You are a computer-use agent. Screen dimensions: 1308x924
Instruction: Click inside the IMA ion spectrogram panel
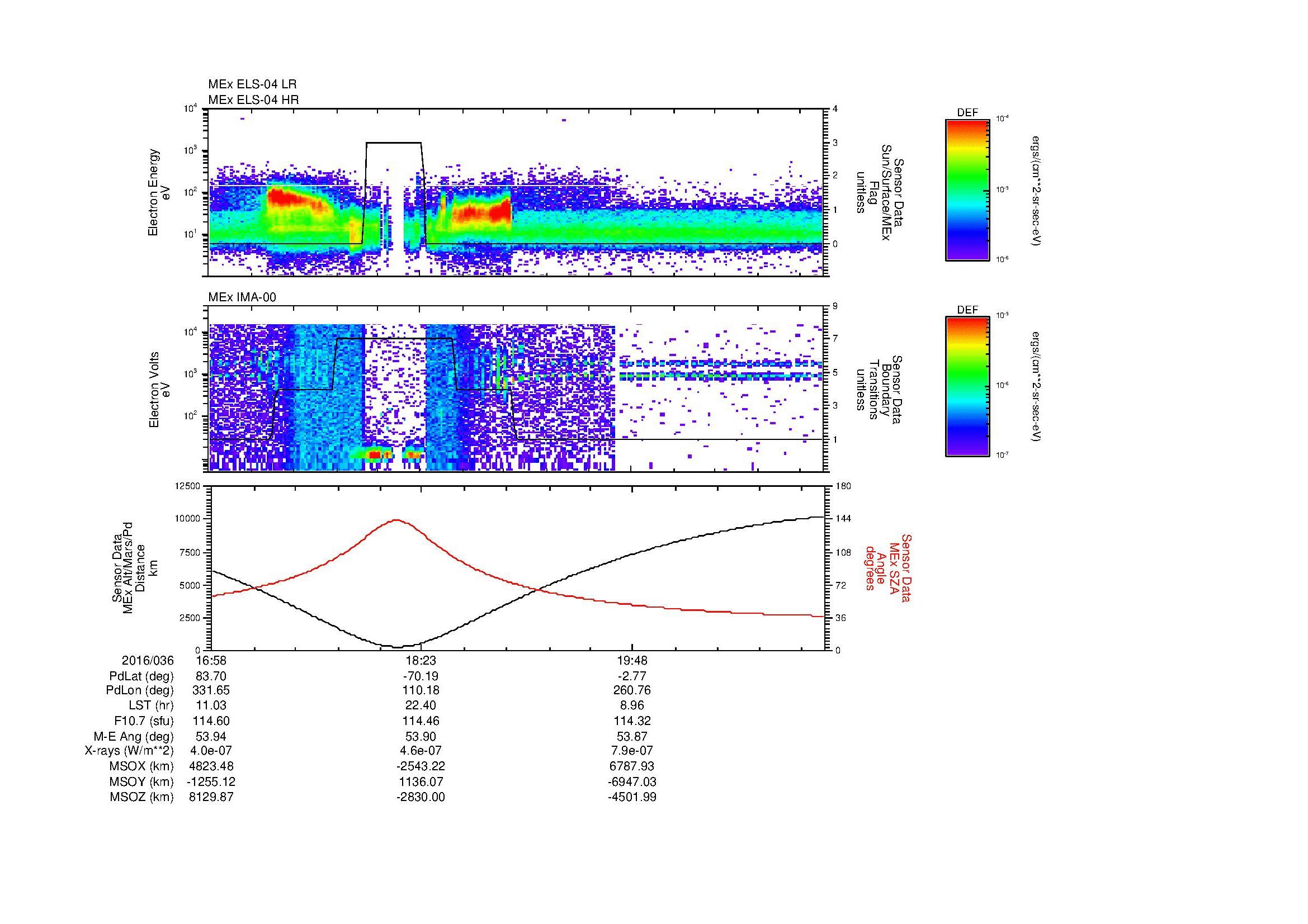[517, 389]
